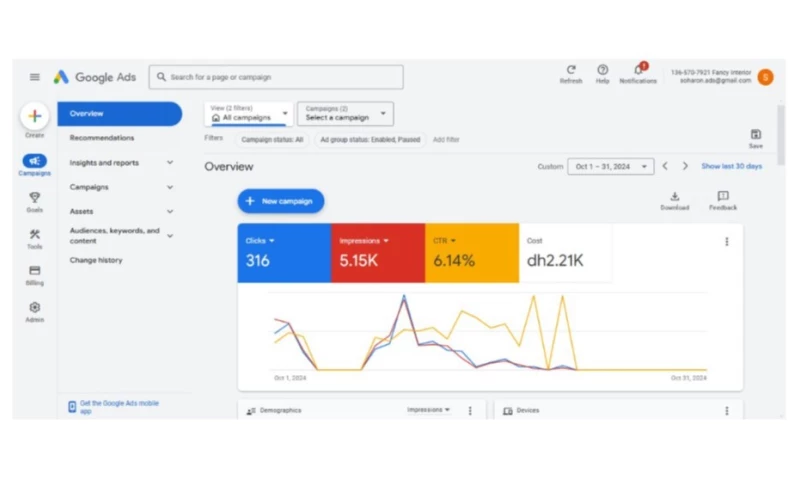Open Tools in the left sidebar

pyautogui.click(x=35, y=236)
